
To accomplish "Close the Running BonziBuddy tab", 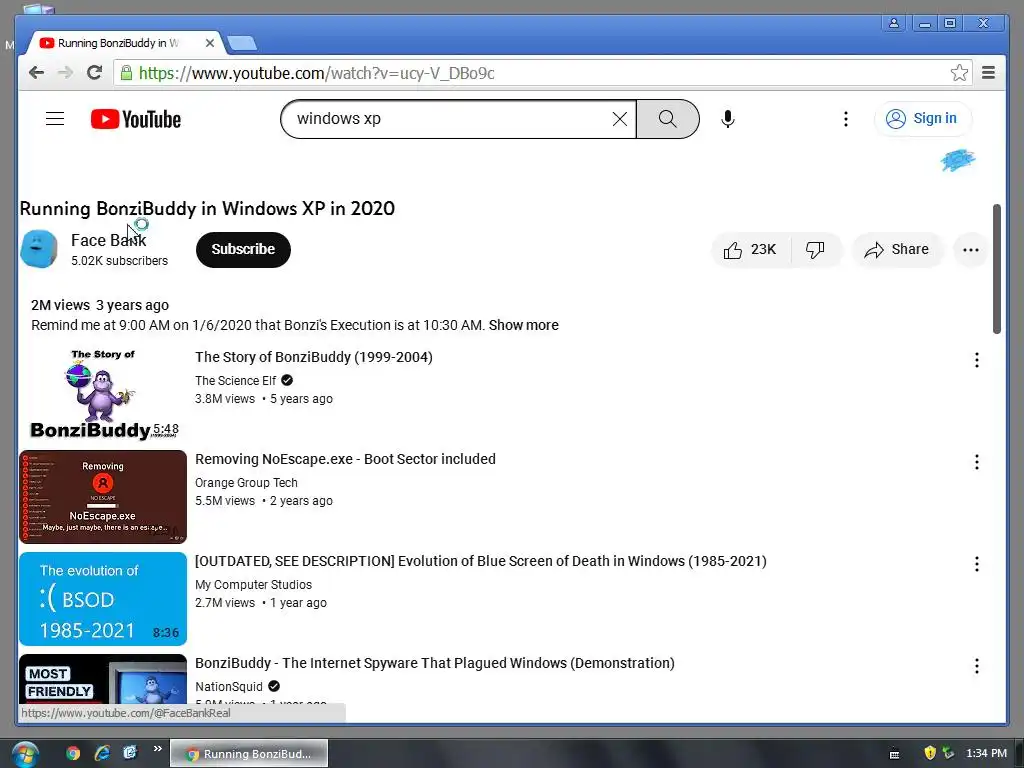I will [210, 43].
